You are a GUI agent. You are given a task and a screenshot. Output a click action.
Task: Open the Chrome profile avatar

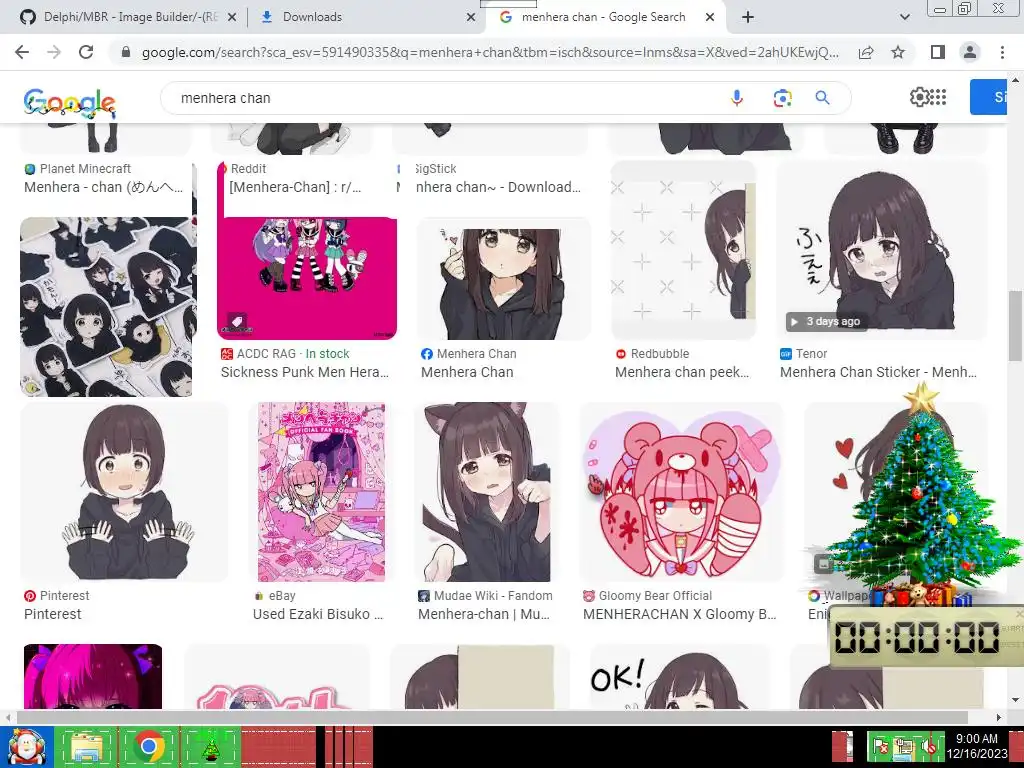pos(970,52)
